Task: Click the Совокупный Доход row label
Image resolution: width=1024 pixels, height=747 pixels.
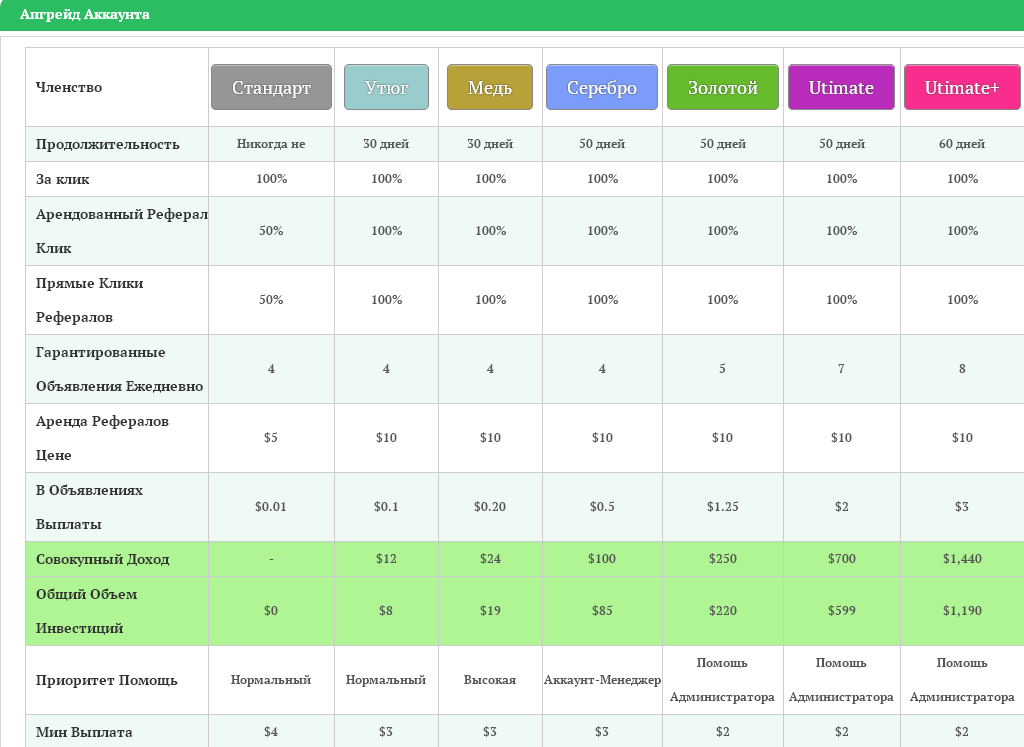Action: click(x=103, y=559)
